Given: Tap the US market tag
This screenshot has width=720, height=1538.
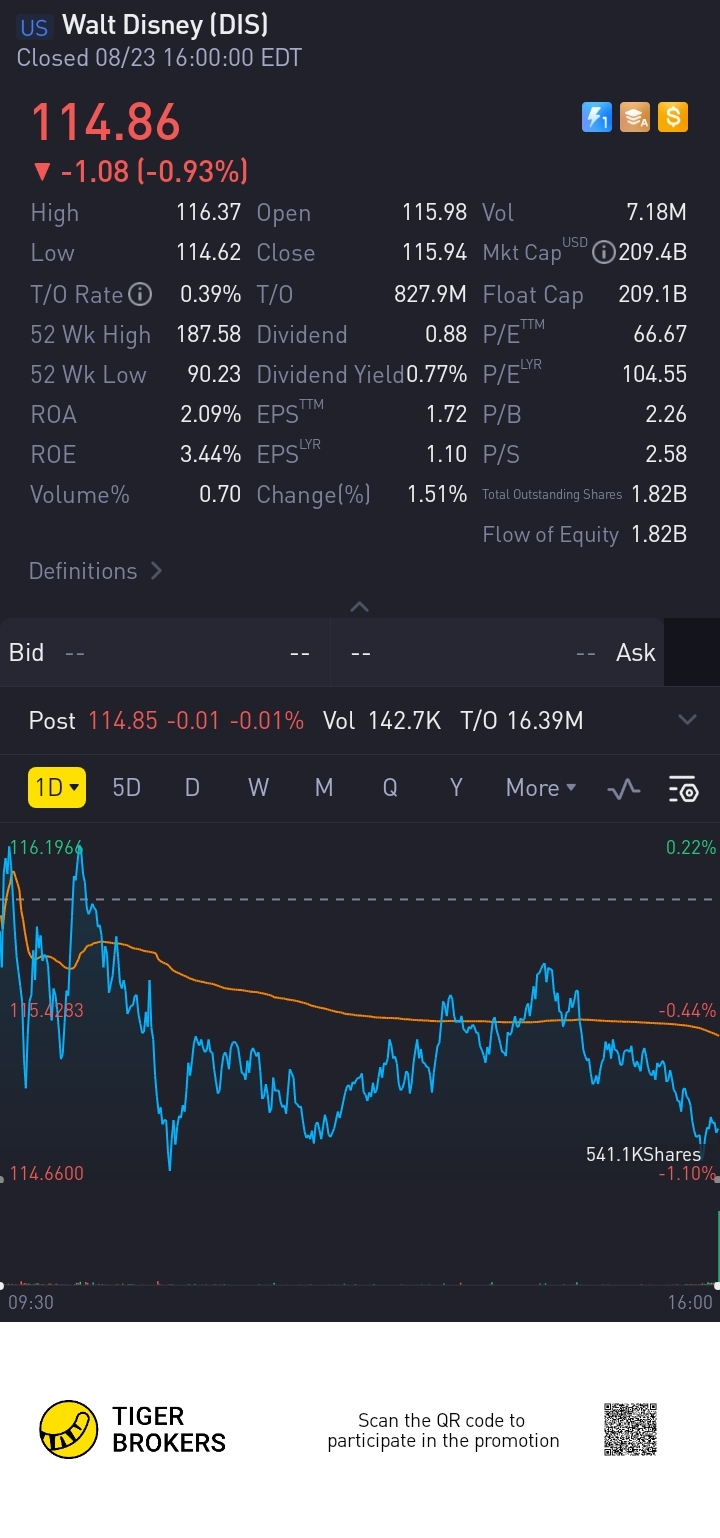Looking at the screenshot, I should (x=34, y=27).
